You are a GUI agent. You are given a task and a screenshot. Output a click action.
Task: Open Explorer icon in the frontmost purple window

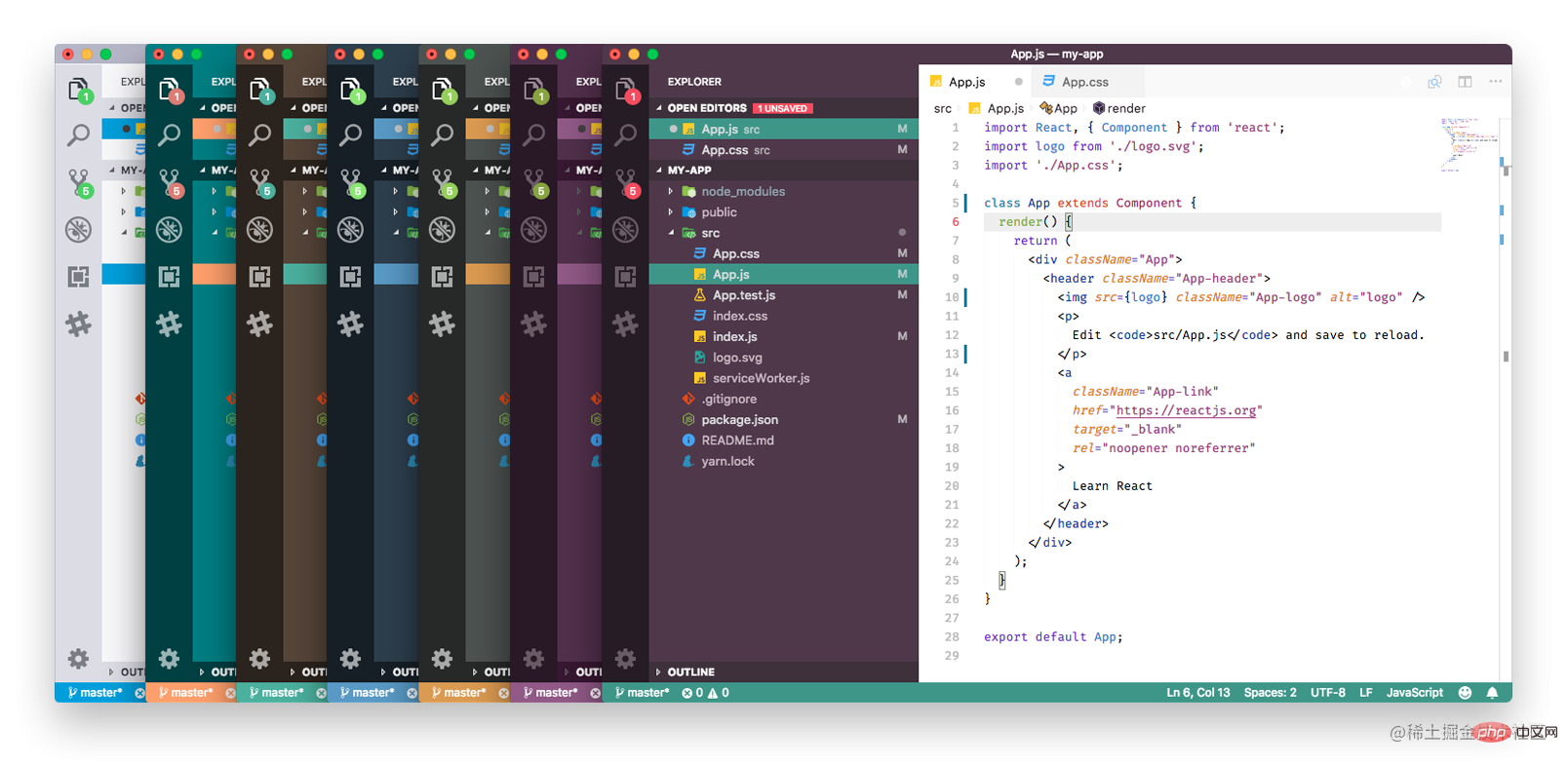point(625,90)
